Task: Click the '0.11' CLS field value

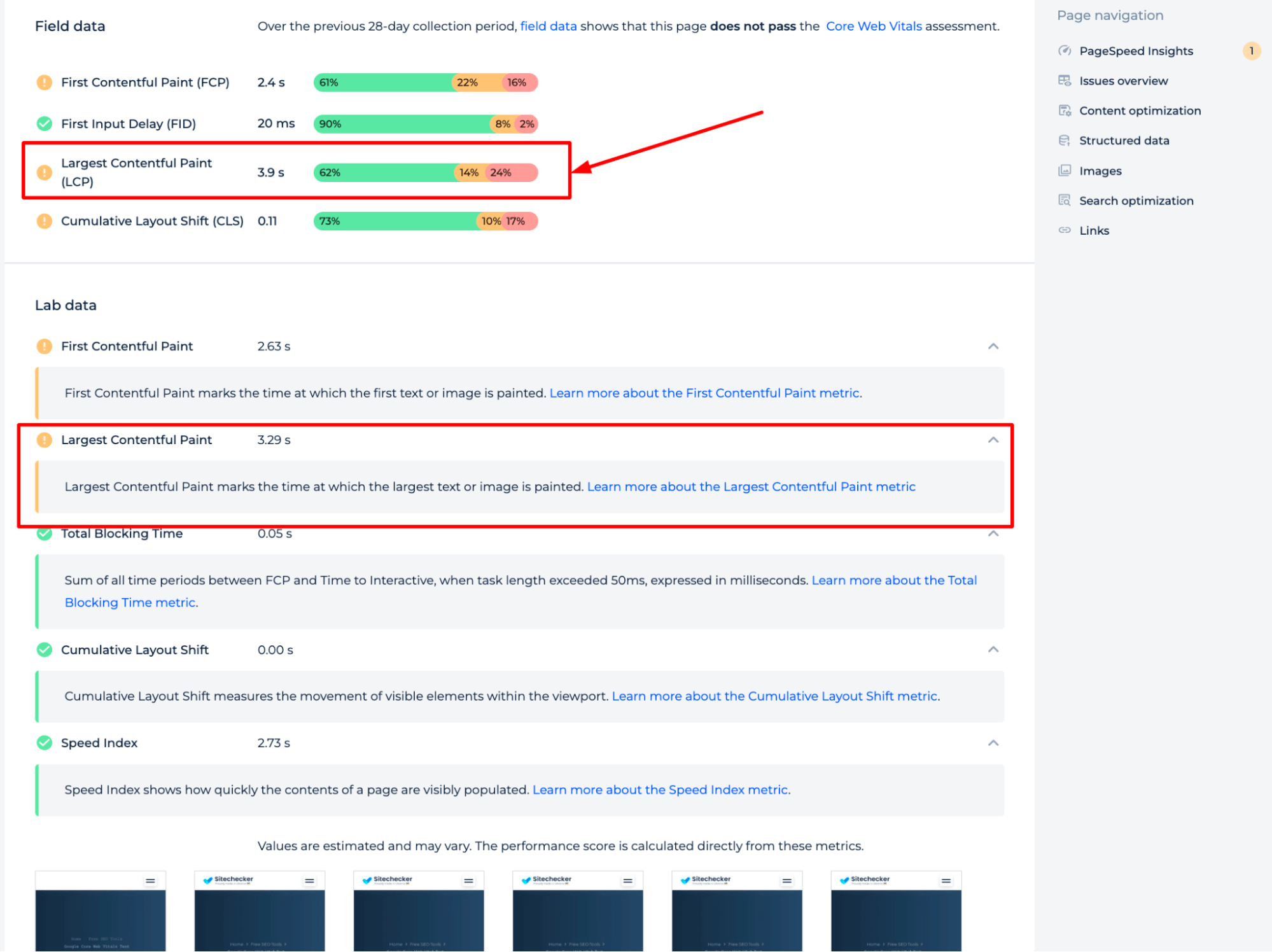Action: tap(267, 221)
